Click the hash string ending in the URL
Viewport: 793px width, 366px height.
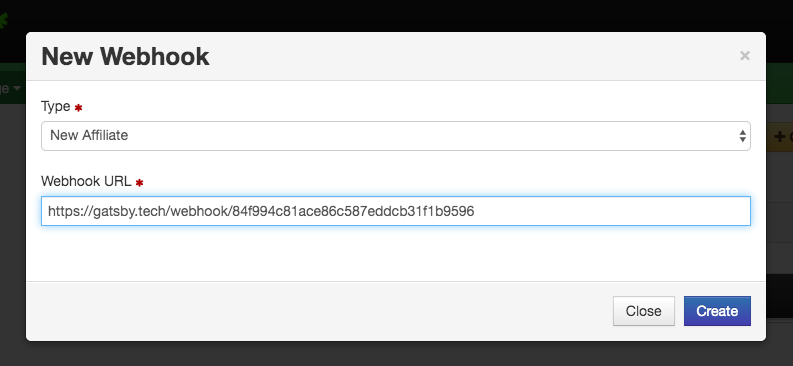(x=353, y=211)
